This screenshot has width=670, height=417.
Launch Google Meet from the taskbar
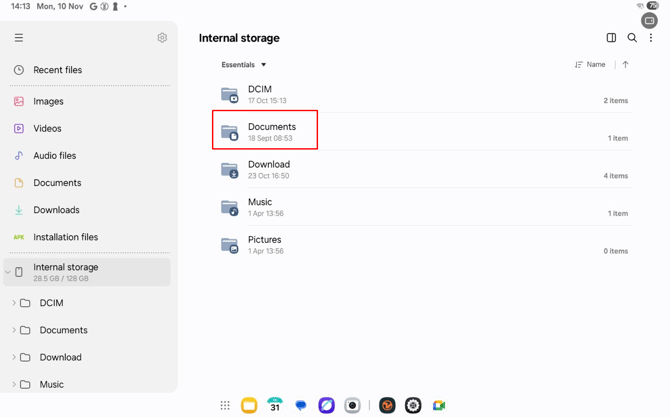pyautogui.click(x=439, y=405)
